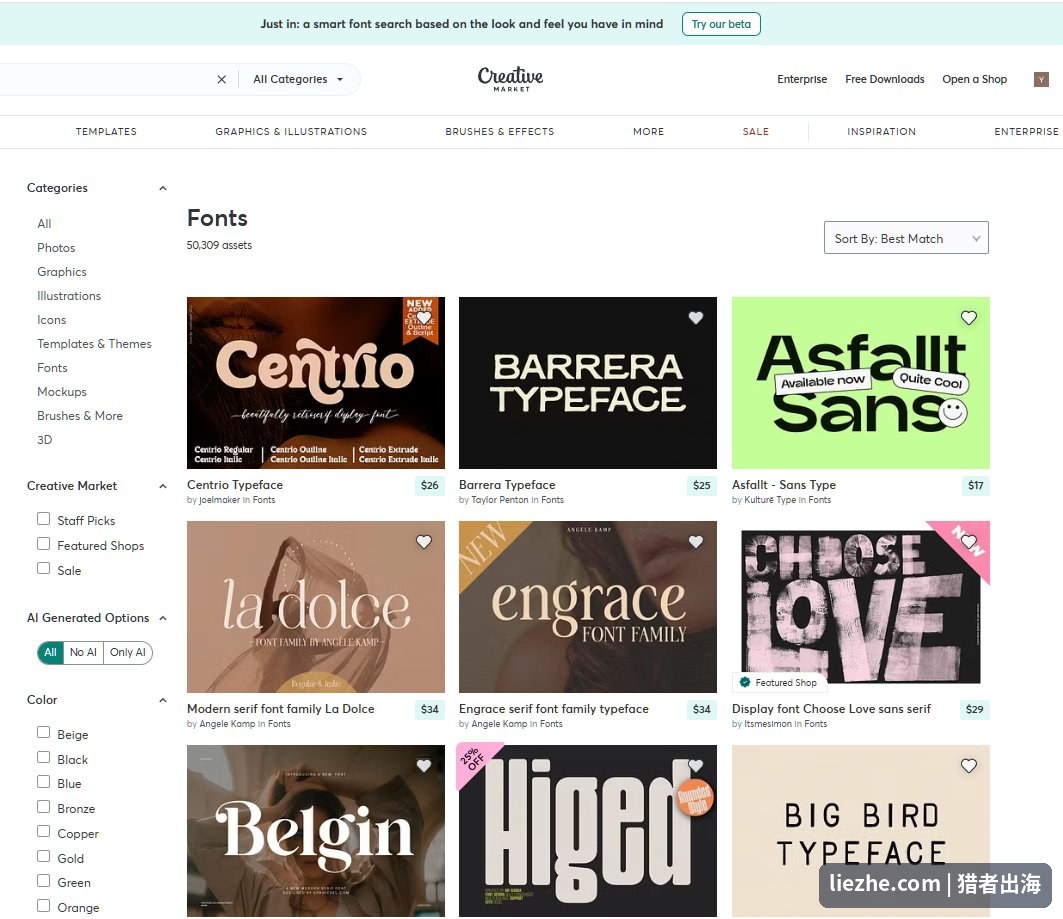Viewport: 1063px width, 919px height.
Task: Open the Graphics & Illustrations menu
Action: [291, 131]
